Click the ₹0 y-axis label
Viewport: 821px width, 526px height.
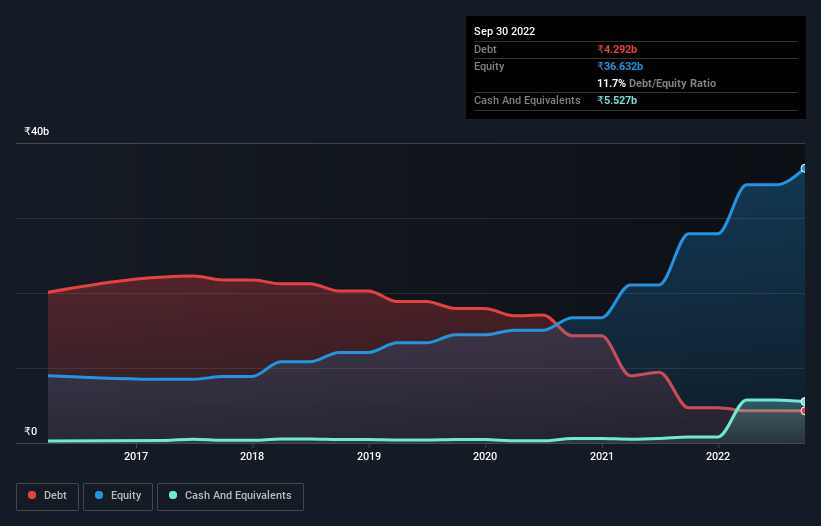point(31,431)
